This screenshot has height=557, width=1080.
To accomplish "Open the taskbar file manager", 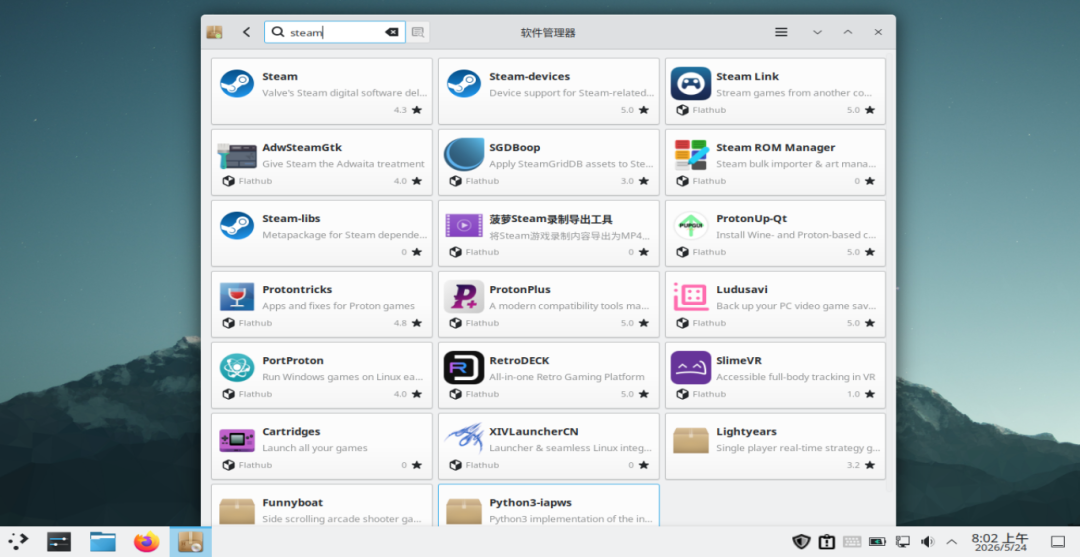I will pos(103,542).
